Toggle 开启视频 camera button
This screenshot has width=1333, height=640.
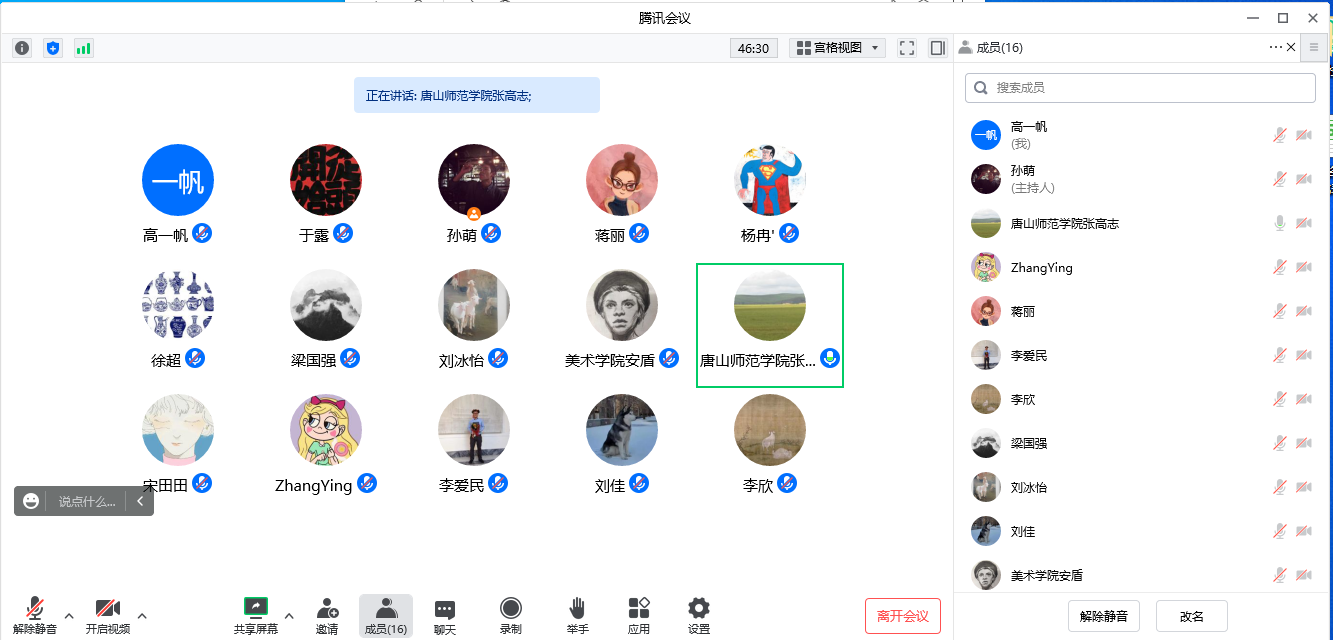[x=107, y=615]
